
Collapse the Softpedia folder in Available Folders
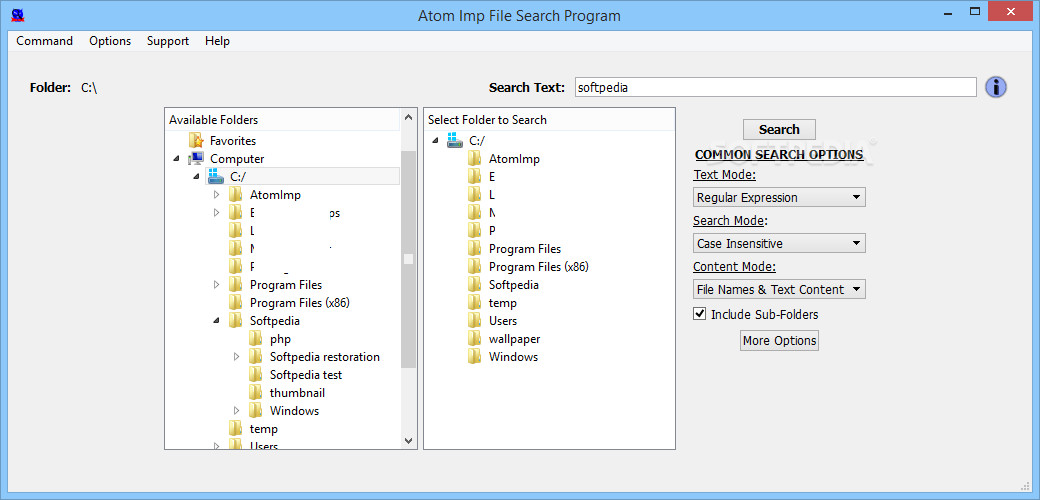(x=216, y=320)
